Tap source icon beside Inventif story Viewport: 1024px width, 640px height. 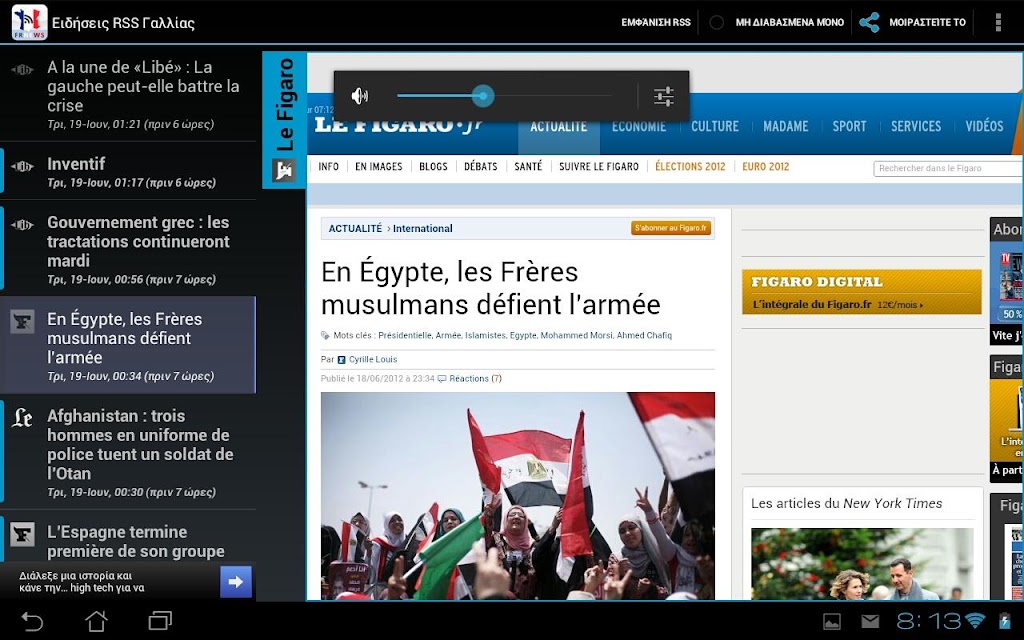22,167
